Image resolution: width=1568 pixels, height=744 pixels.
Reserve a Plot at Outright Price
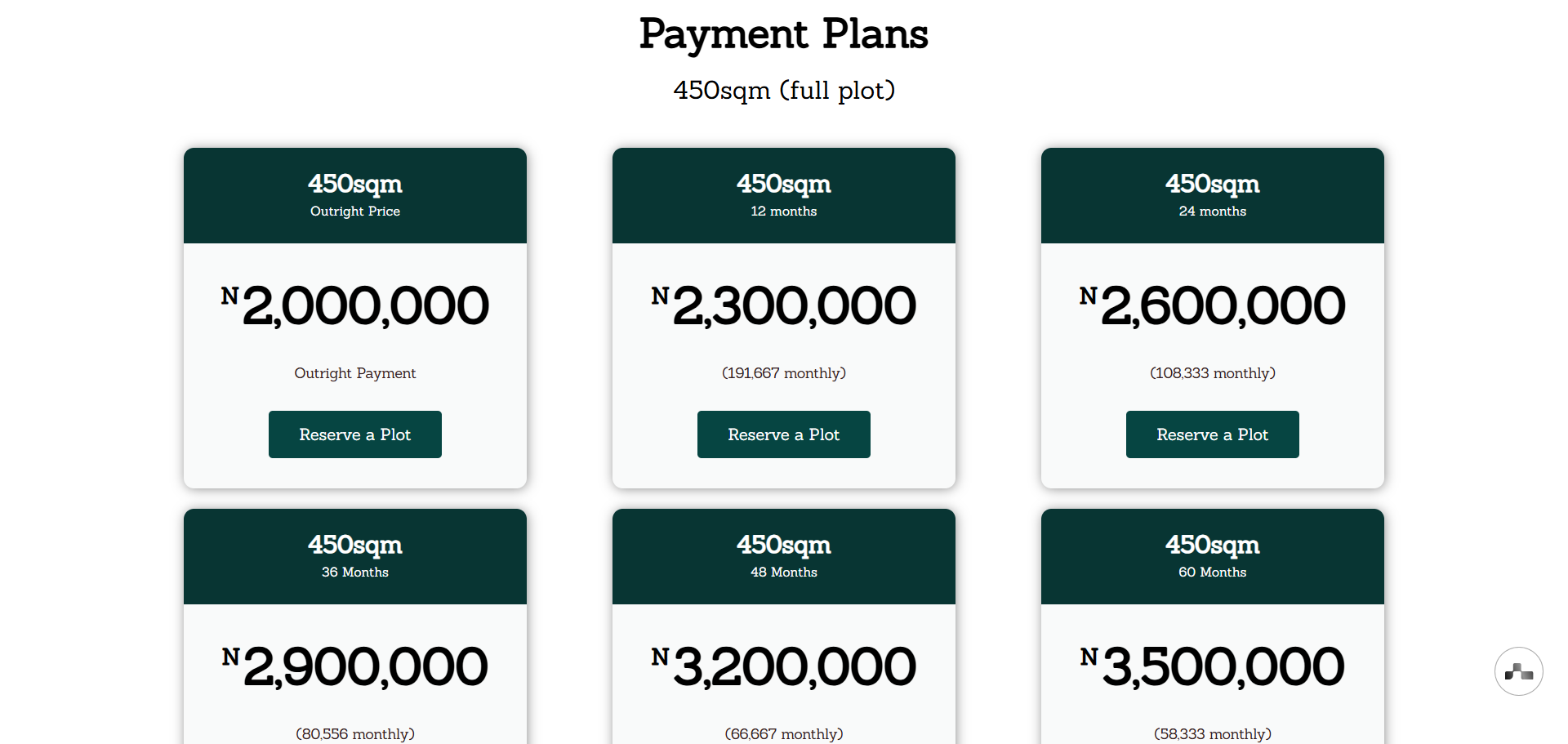coord(354,434)
